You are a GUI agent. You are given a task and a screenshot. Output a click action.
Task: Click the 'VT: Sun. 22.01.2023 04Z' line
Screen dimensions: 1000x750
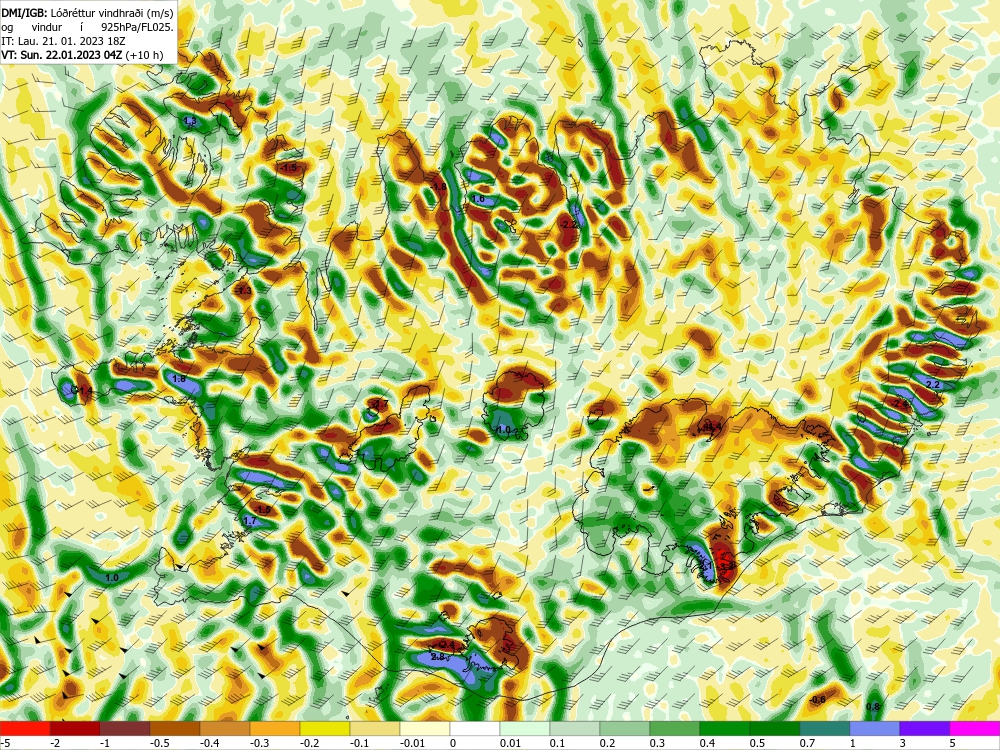(x=62, y=55)
